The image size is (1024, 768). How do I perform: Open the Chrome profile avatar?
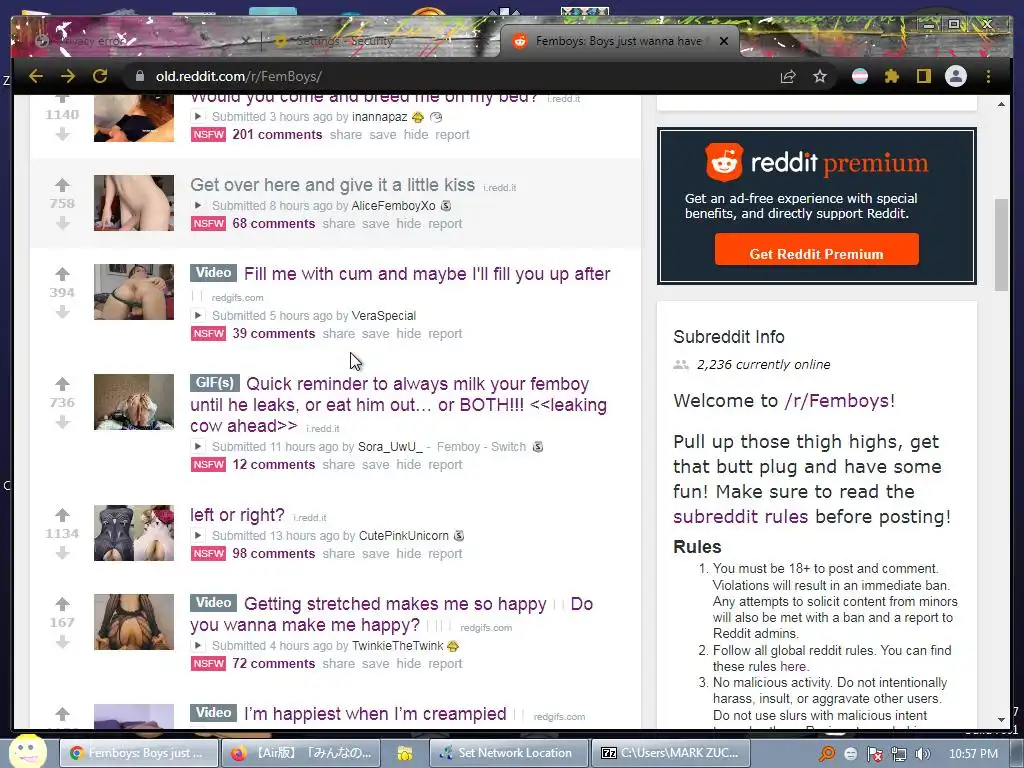pyautogui.click(x=955, y=76)
